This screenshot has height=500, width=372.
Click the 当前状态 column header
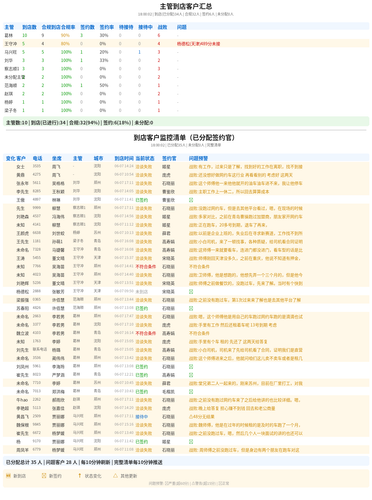(145, 158)
